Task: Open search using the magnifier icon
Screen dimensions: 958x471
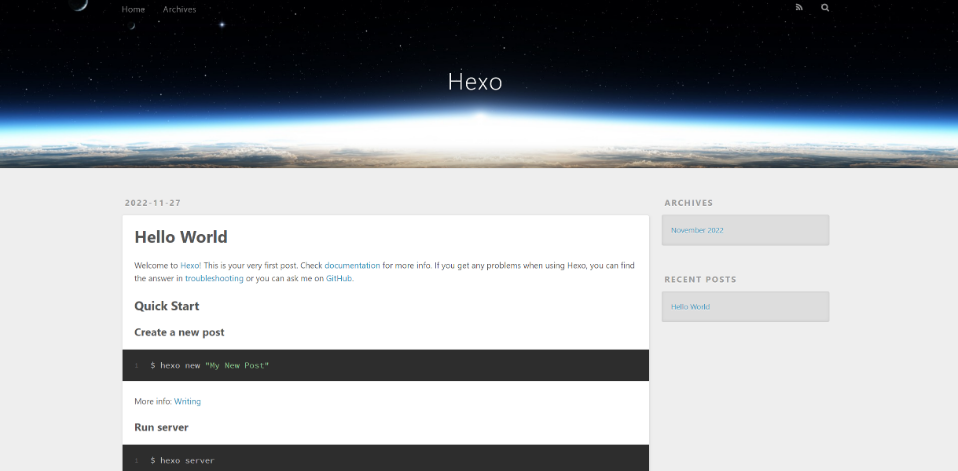Action: coord(825,8)
